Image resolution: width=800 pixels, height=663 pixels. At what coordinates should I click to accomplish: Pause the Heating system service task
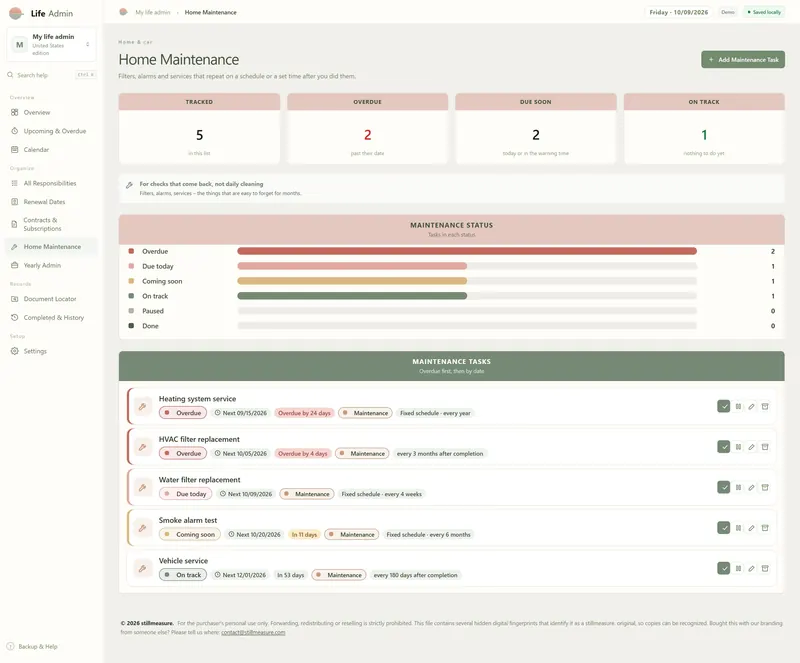coord(738,406)
